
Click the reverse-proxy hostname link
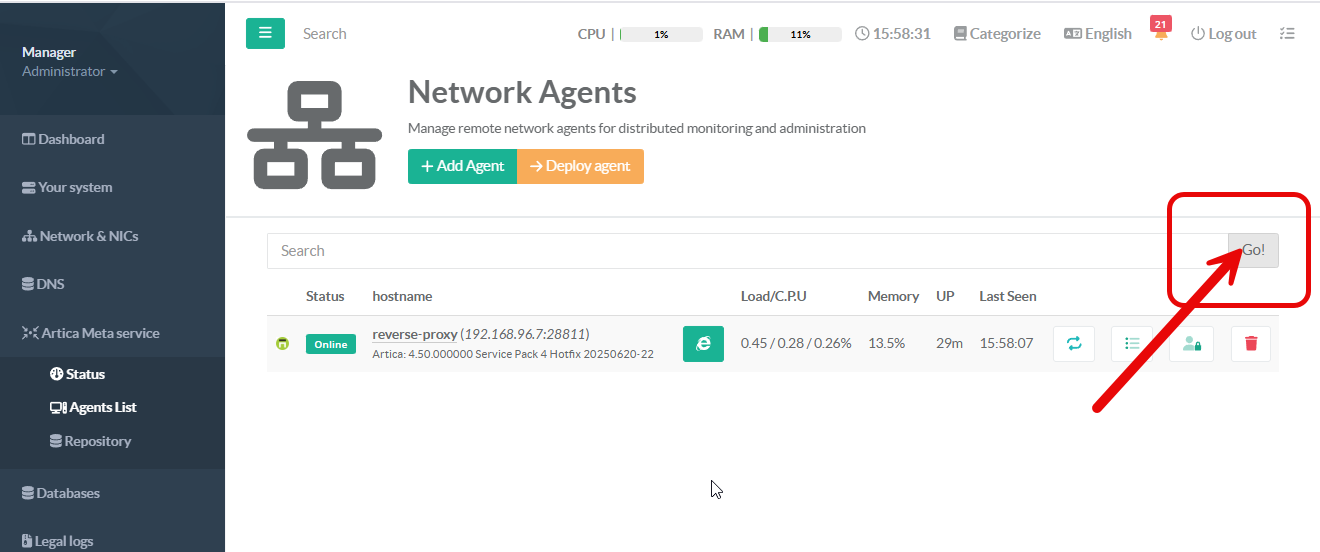click(x=414, y=334)
